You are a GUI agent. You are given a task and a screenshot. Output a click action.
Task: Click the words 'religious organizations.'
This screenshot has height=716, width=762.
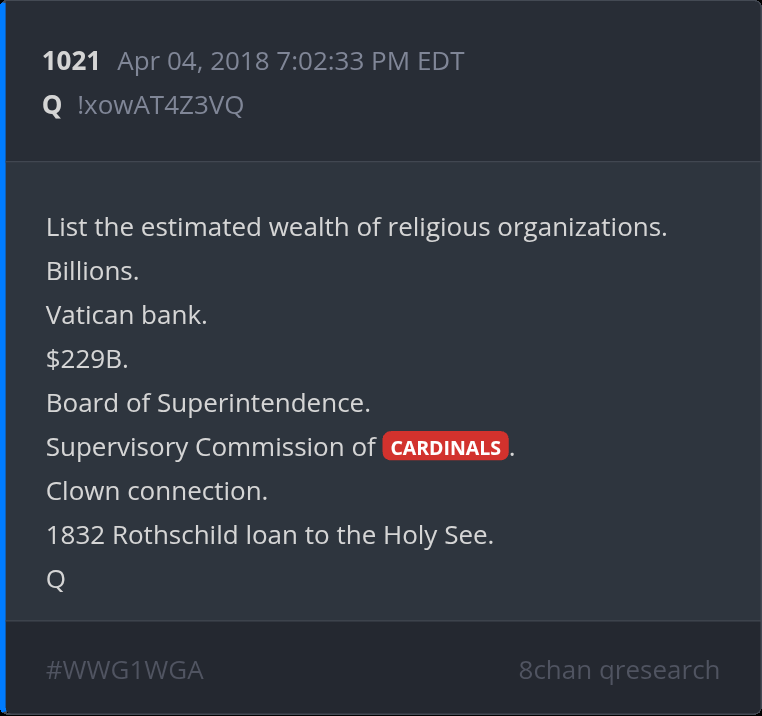(527, 227)
